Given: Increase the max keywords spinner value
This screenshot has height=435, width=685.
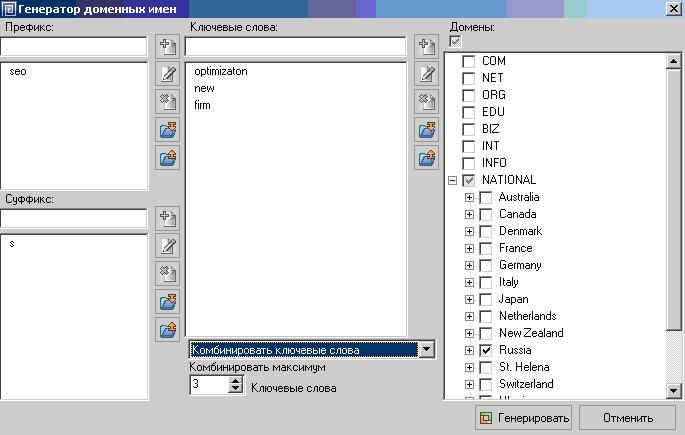Looking at the screenshot, I should [x=236, y=380].
